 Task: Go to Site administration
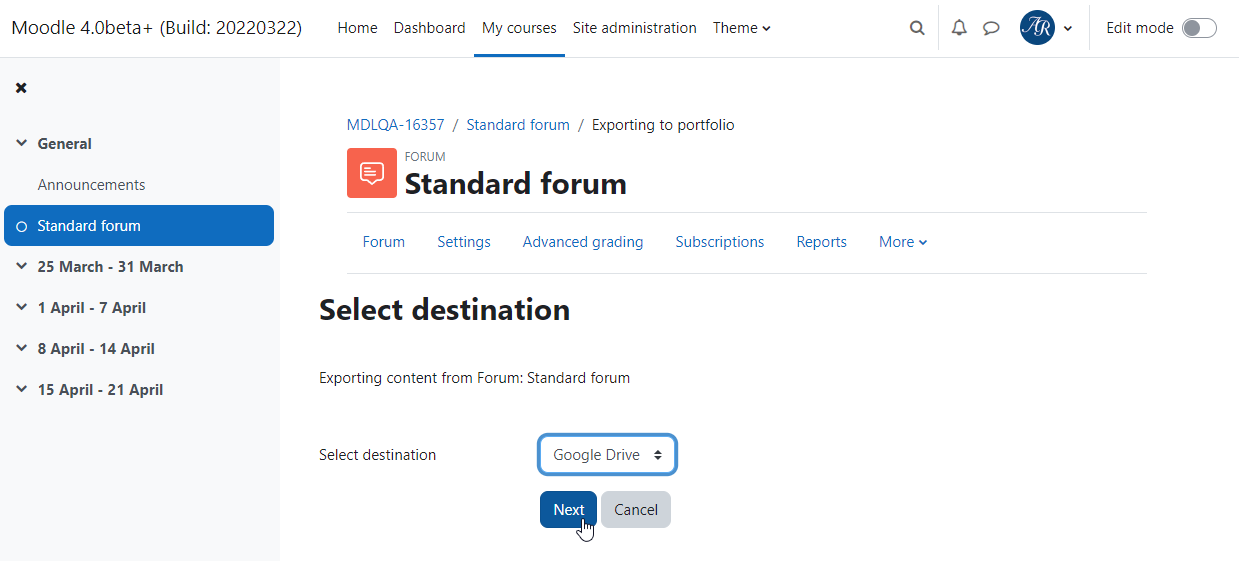pos(635,28)
